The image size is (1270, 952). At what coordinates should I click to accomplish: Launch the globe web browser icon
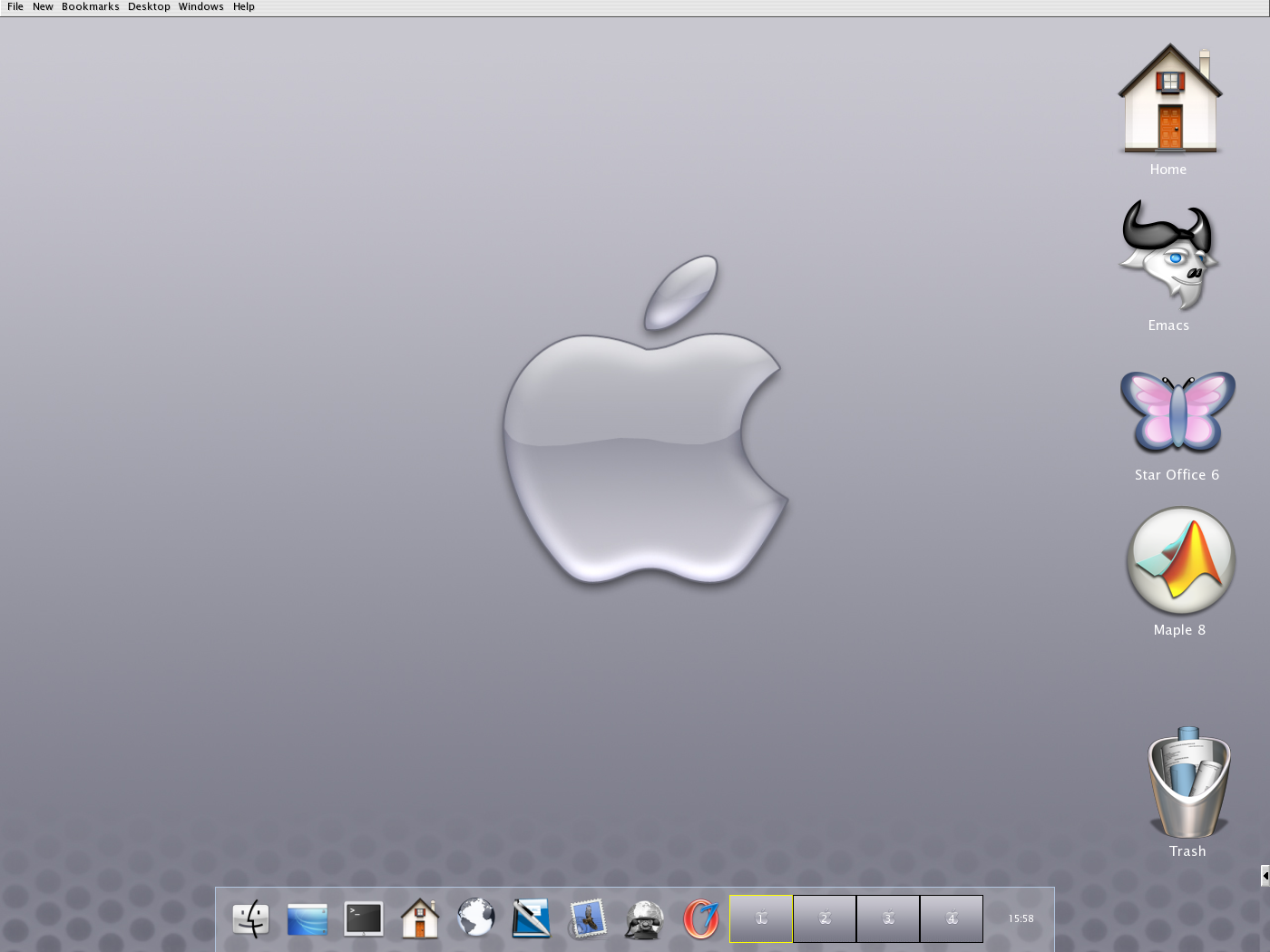pyautogui.click(x=475, y=918)
